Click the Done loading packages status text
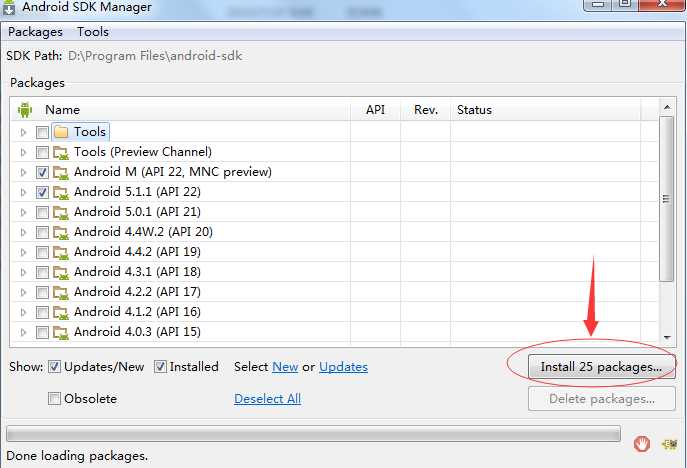This screenshot has width=687, height=468. [x=77, y=456]
